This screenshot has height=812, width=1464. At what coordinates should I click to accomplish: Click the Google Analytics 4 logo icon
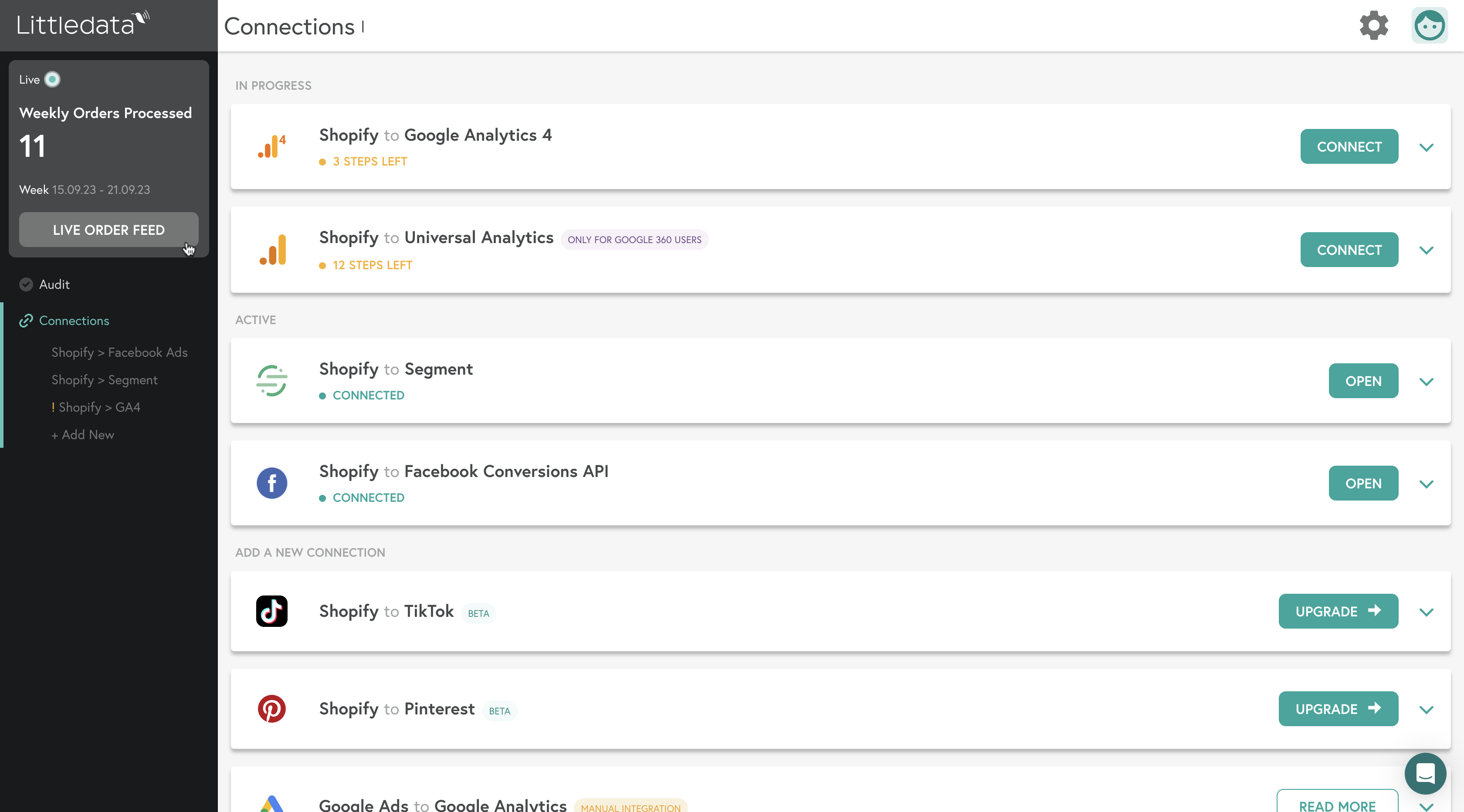point(271,147)
